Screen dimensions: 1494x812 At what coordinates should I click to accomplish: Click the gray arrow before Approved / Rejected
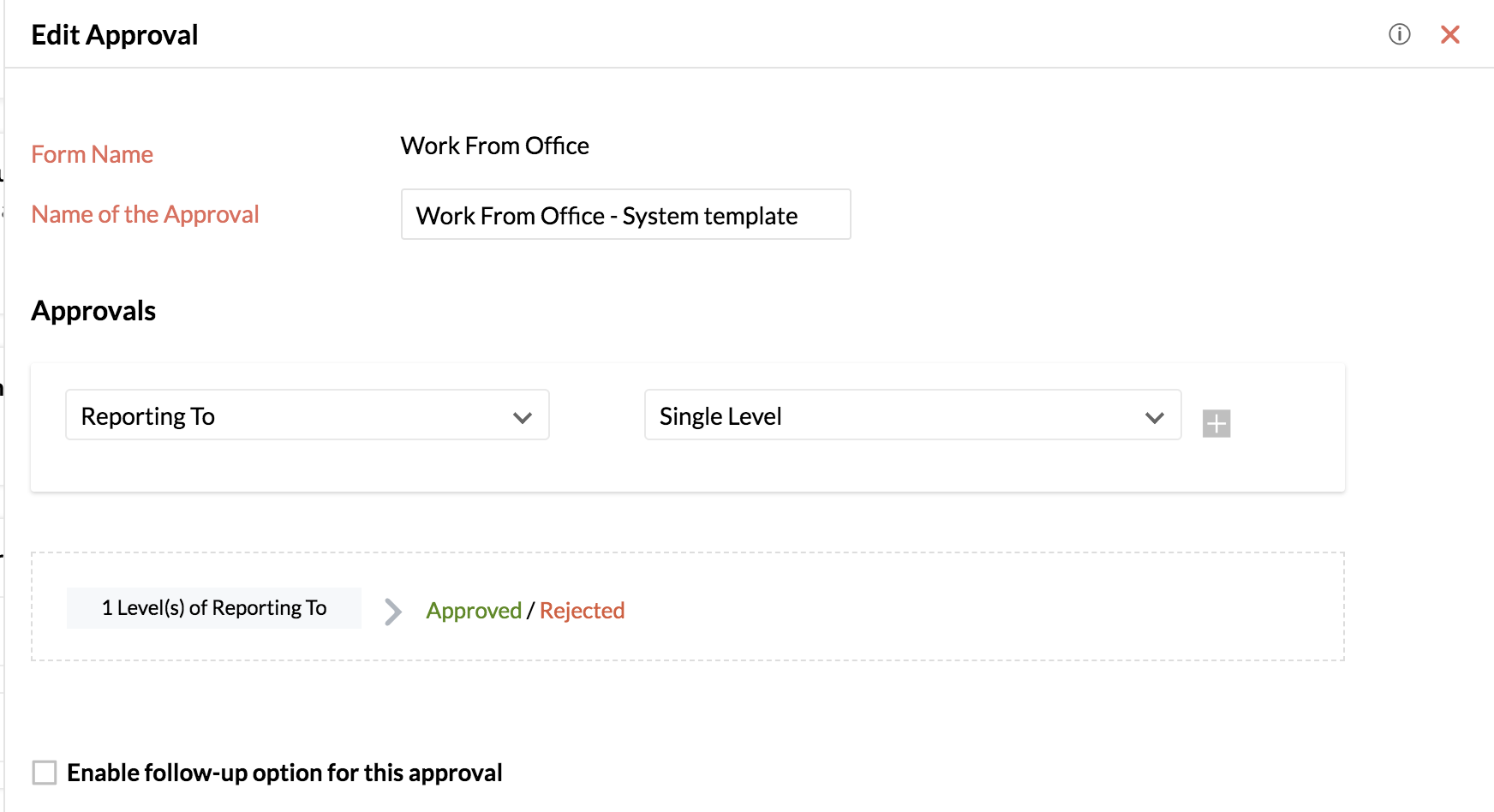393,611
